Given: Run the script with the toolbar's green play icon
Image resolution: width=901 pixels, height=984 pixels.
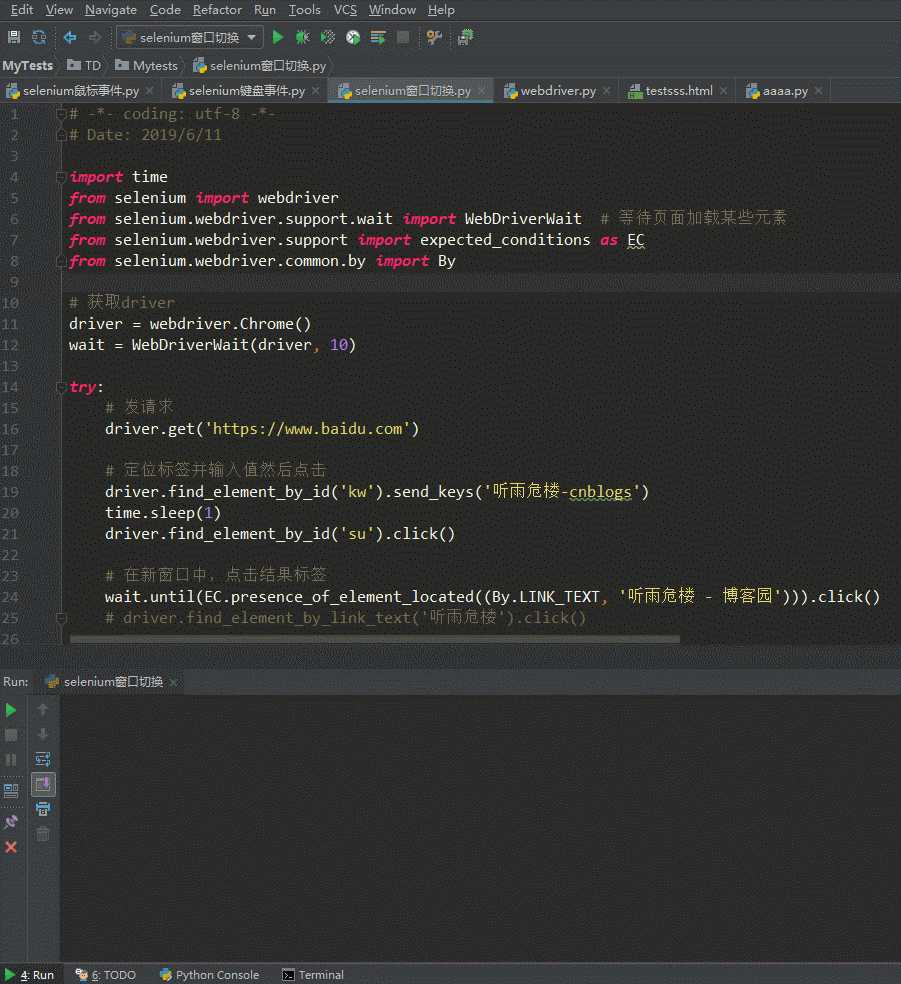Looking at the screenshot, I should pyautogui.click(x=278, y=37).
